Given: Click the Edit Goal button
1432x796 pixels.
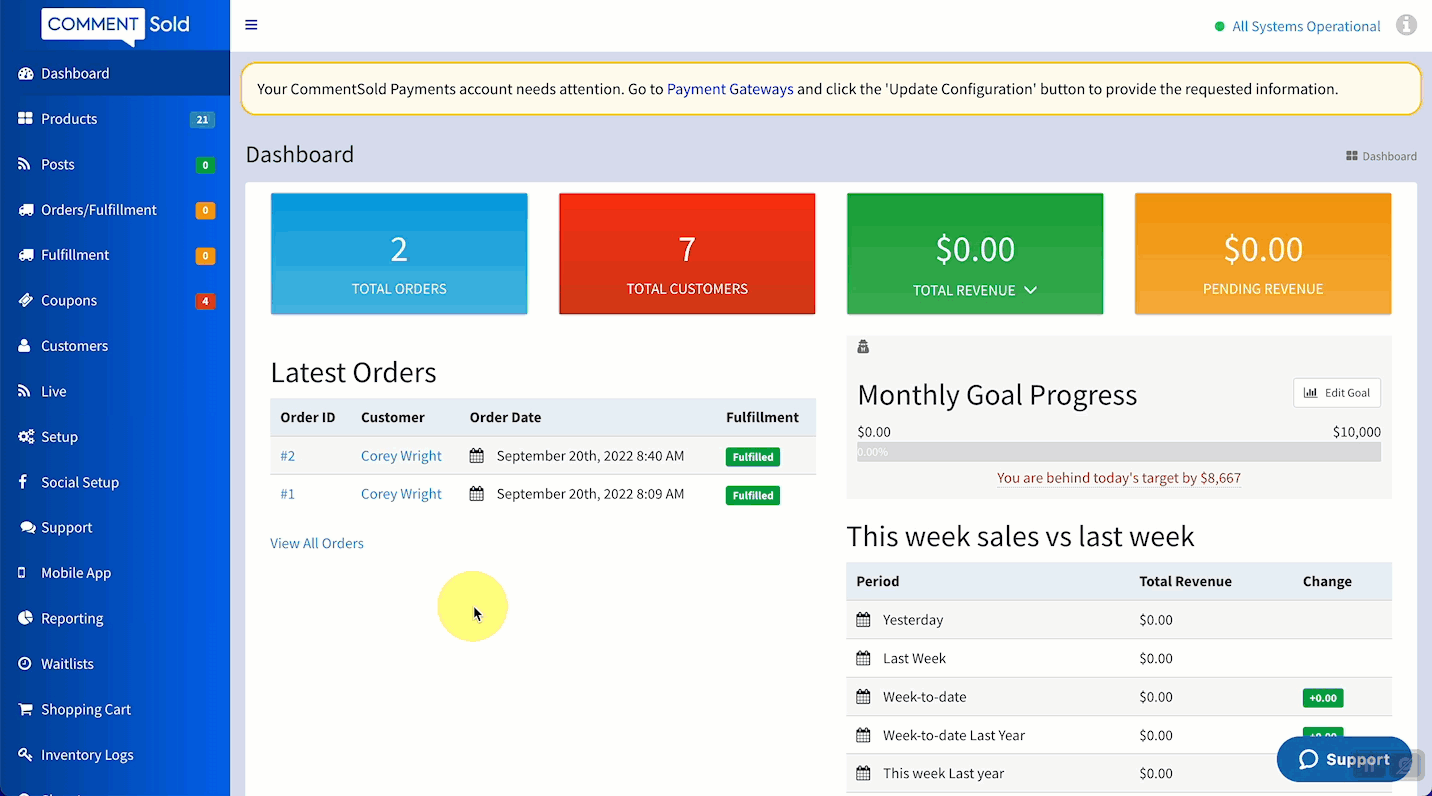Looking at the screenshot, I should pos(1336,393).
